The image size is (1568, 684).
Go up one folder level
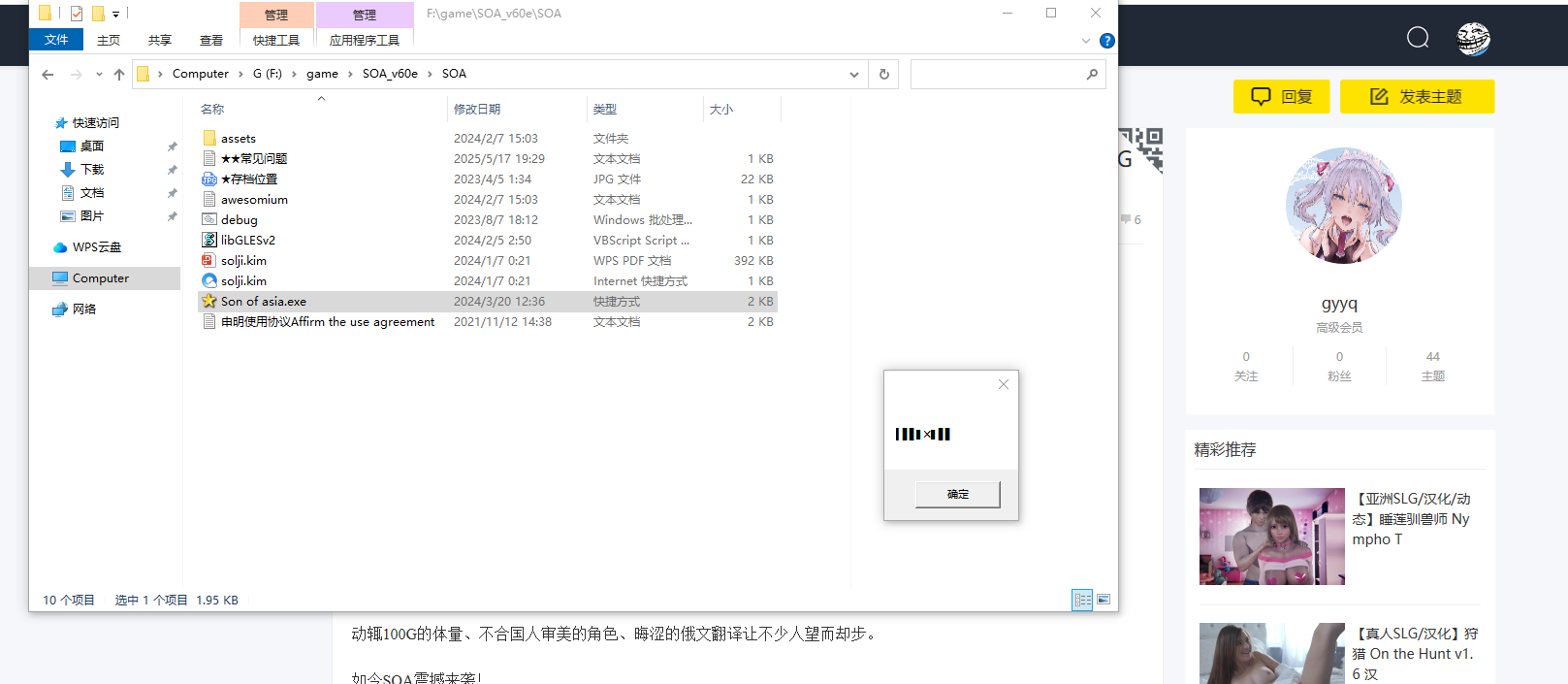(119, 74)
